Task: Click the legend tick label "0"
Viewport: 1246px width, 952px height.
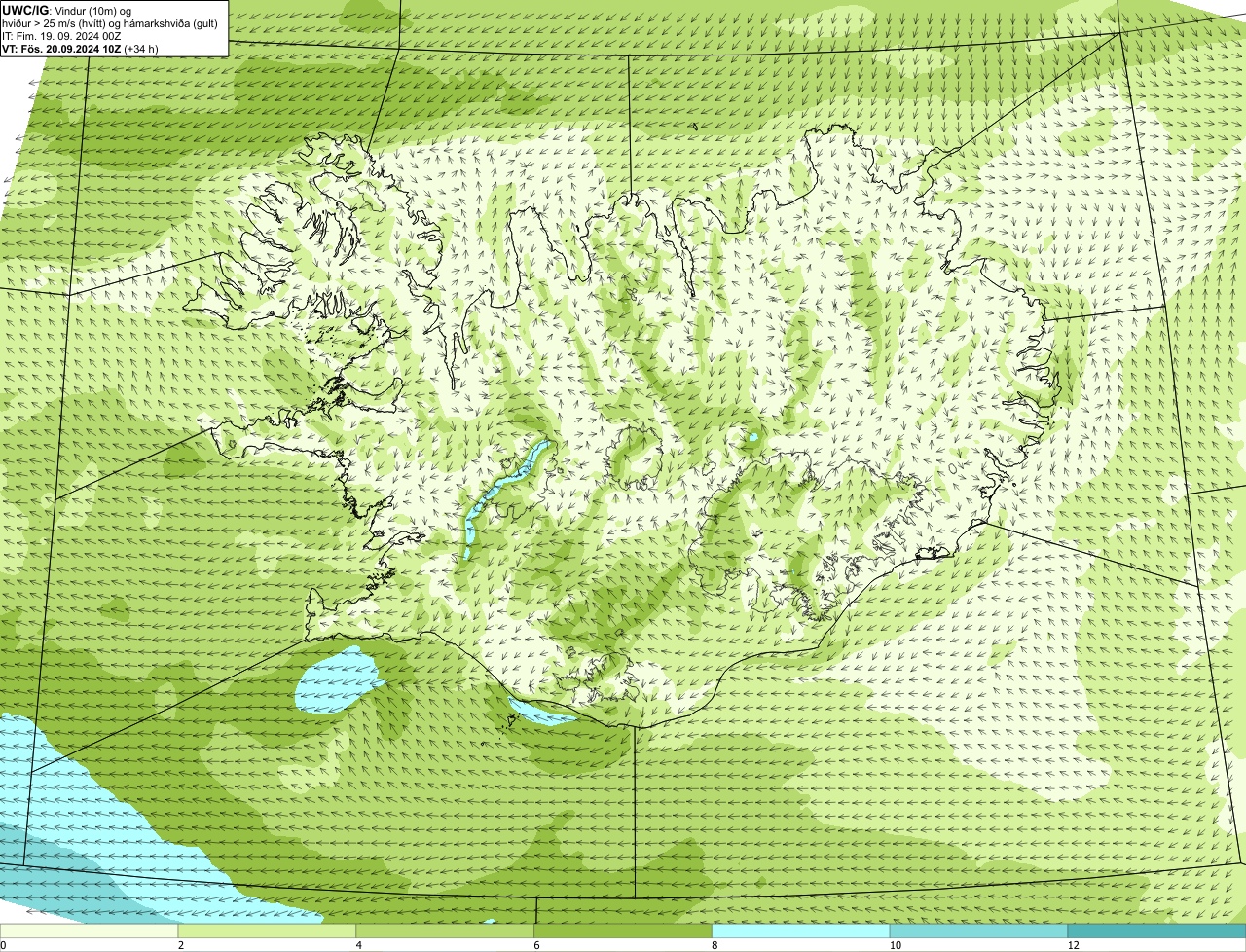Action: tap(3, 945)
